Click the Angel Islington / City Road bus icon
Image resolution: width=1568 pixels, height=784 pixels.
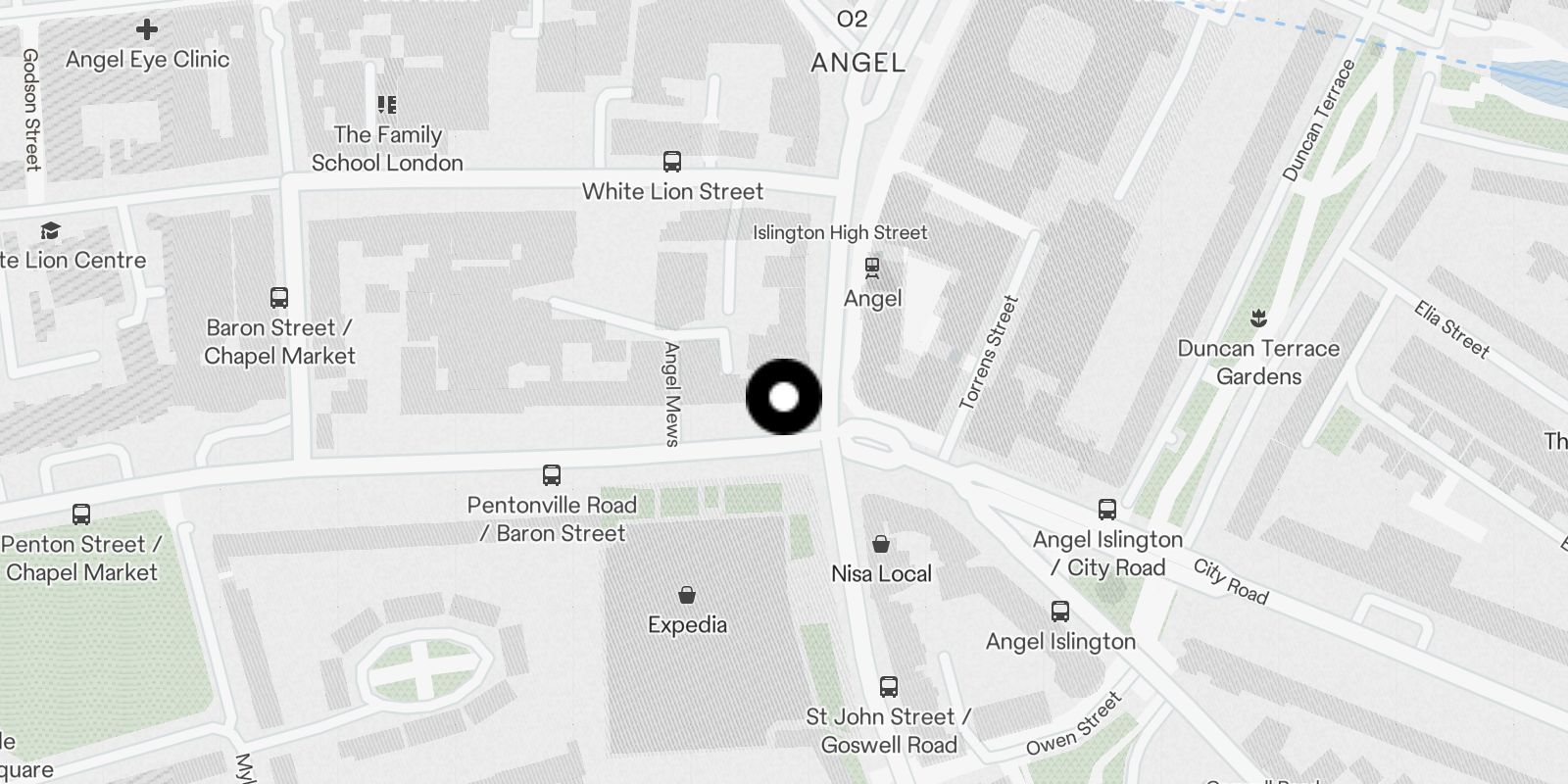[x=1107, y=510]
